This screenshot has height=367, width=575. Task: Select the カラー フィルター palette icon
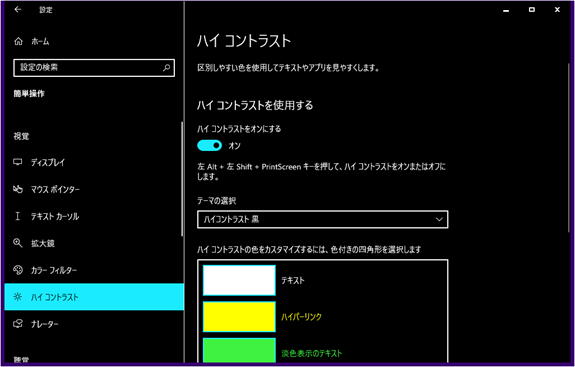point(18,270)
